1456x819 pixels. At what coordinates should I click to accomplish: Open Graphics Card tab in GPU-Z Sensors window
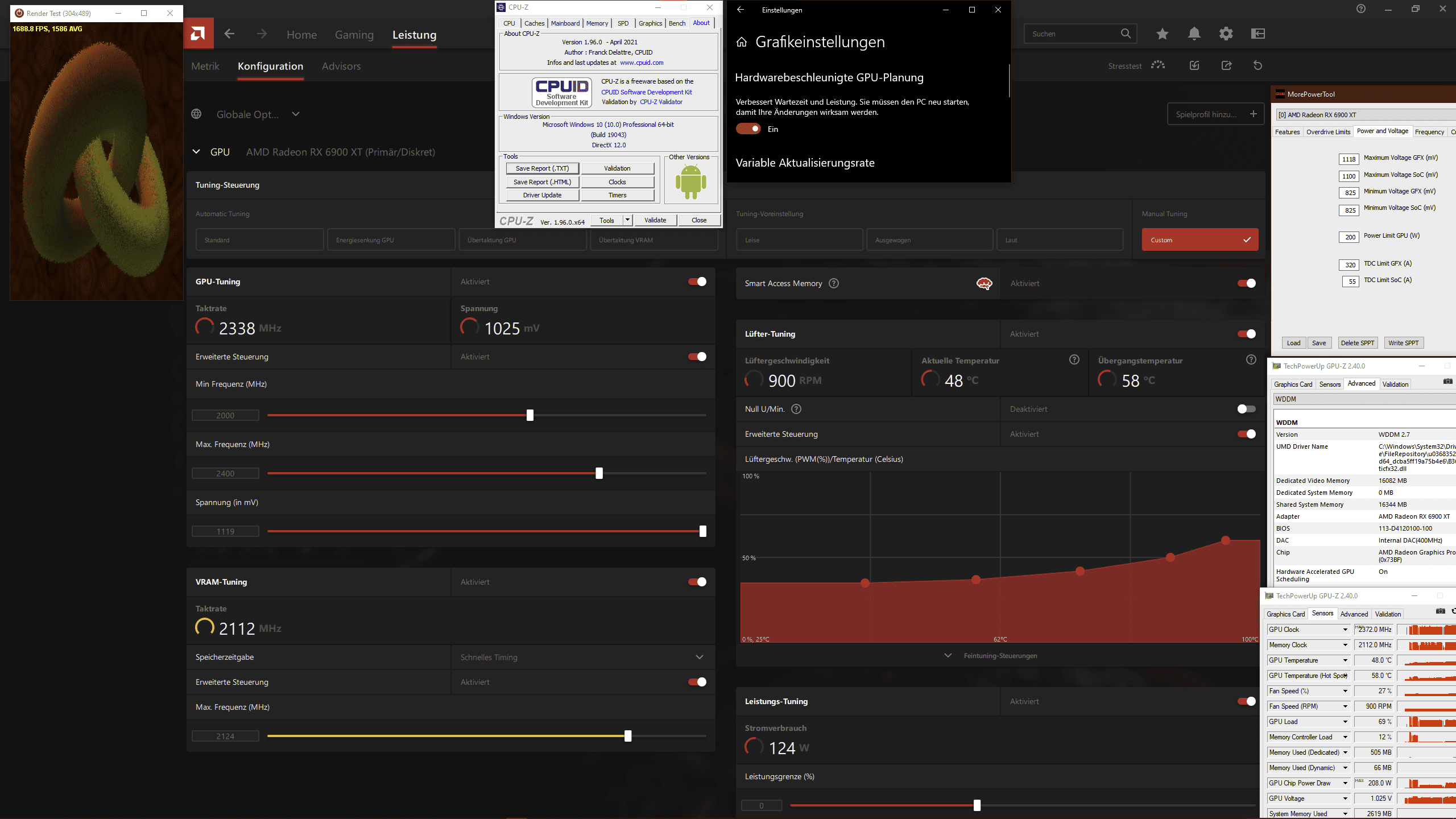click(x=1285, y=614)
